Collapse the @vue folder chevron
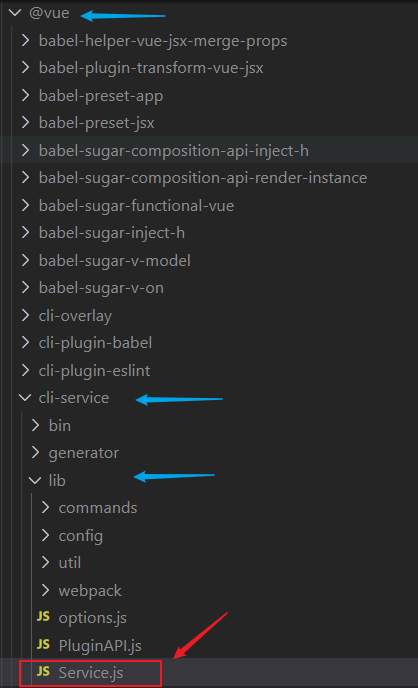This screenshot has width=418, height=688. click(x=15, y=13)
